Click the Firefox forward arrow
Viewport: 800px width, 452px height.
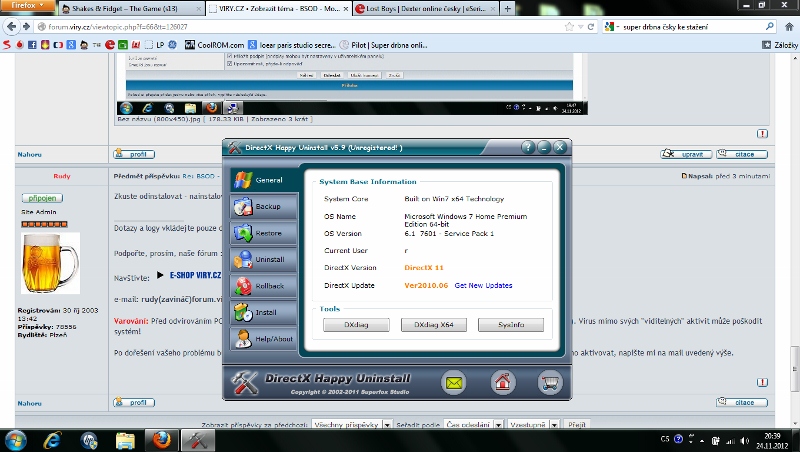point(27,27)
